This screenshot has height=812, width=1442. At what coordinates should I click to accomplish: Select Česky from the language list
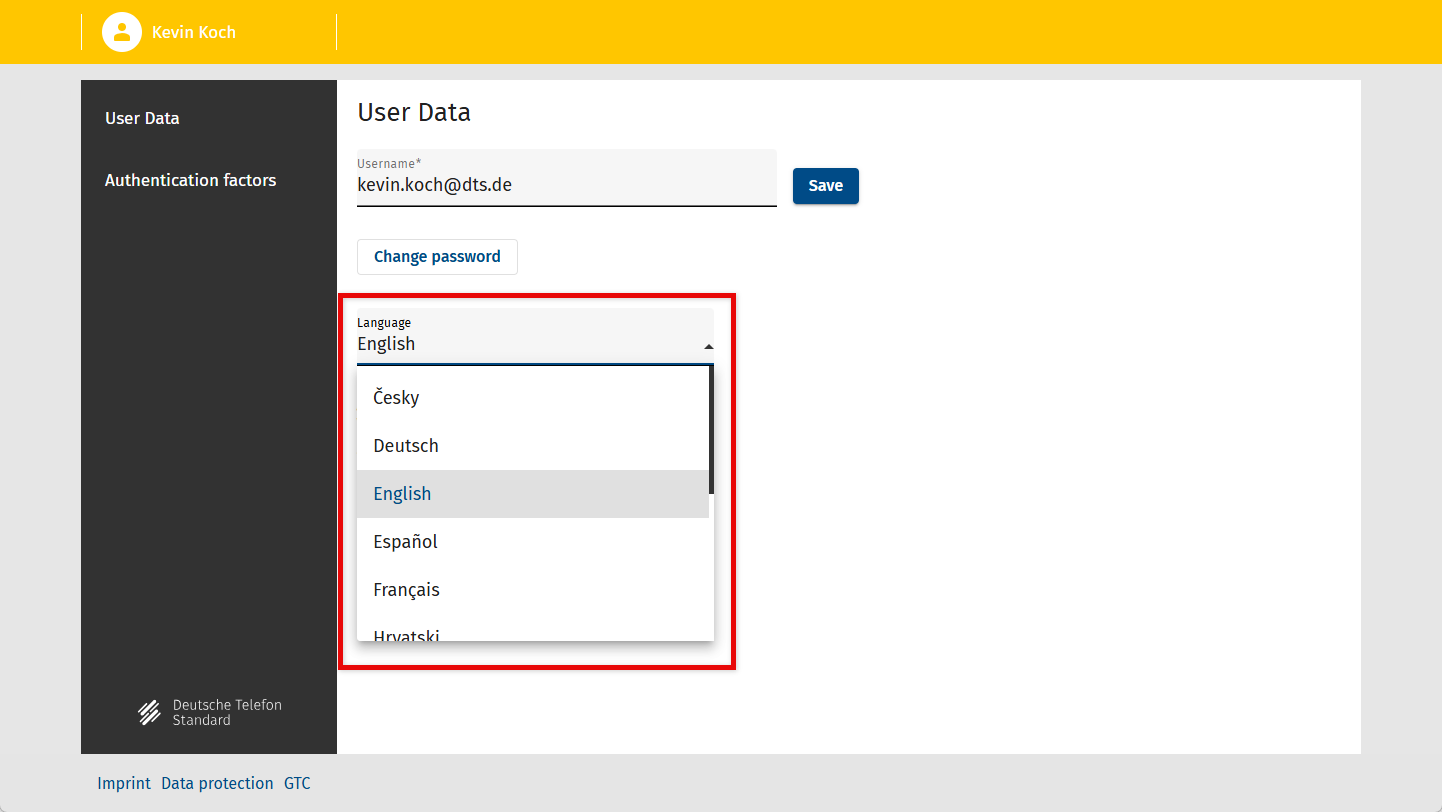396,398
